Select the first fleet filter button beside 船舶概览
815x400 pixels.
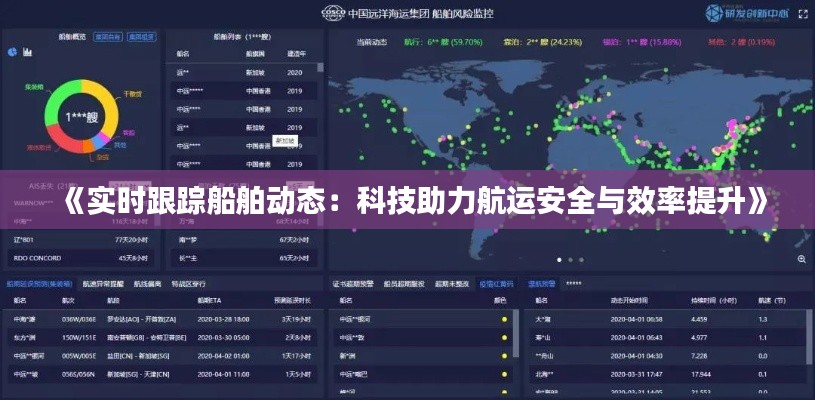108,37
